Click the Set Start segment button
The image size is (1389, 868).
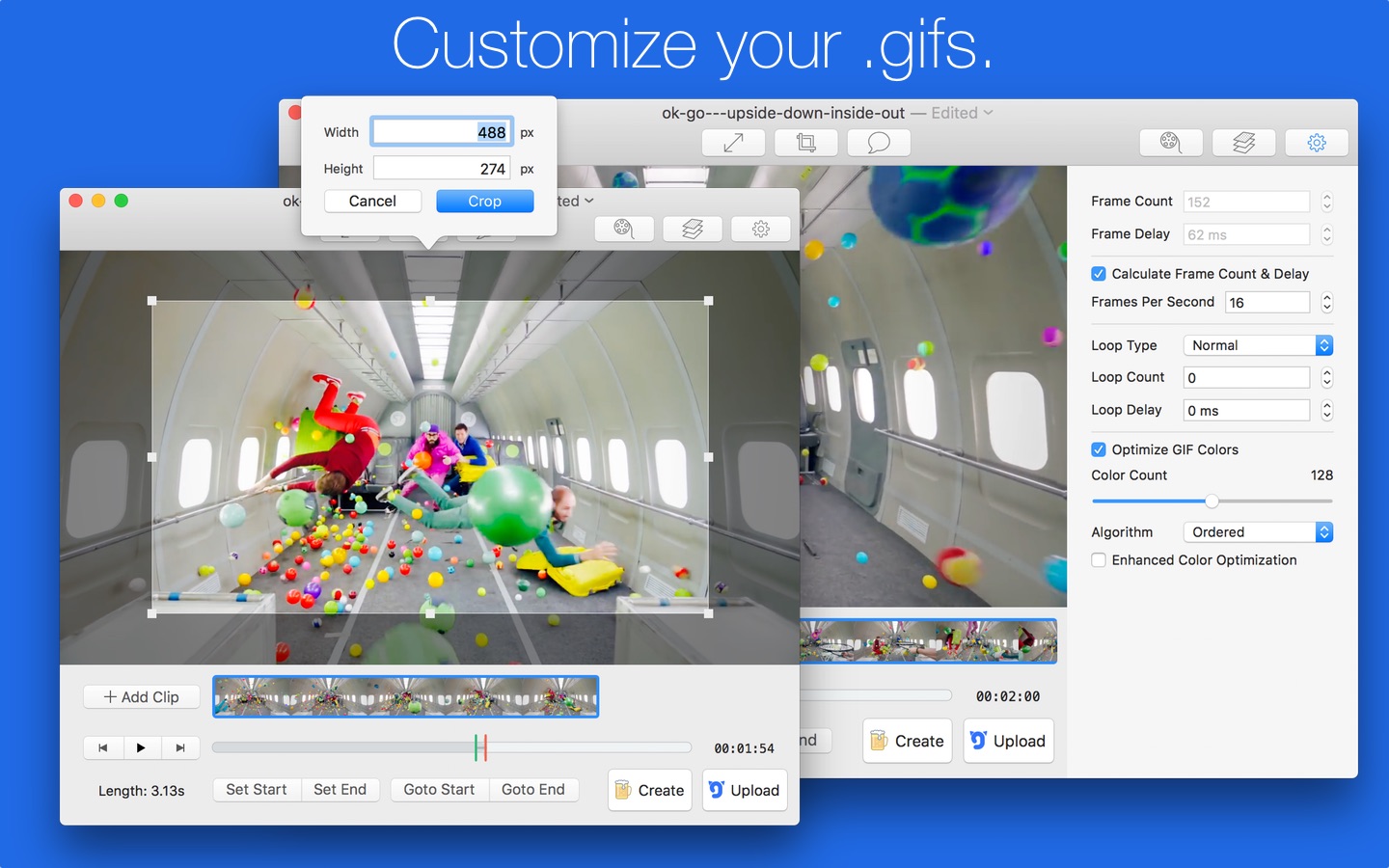257,790
